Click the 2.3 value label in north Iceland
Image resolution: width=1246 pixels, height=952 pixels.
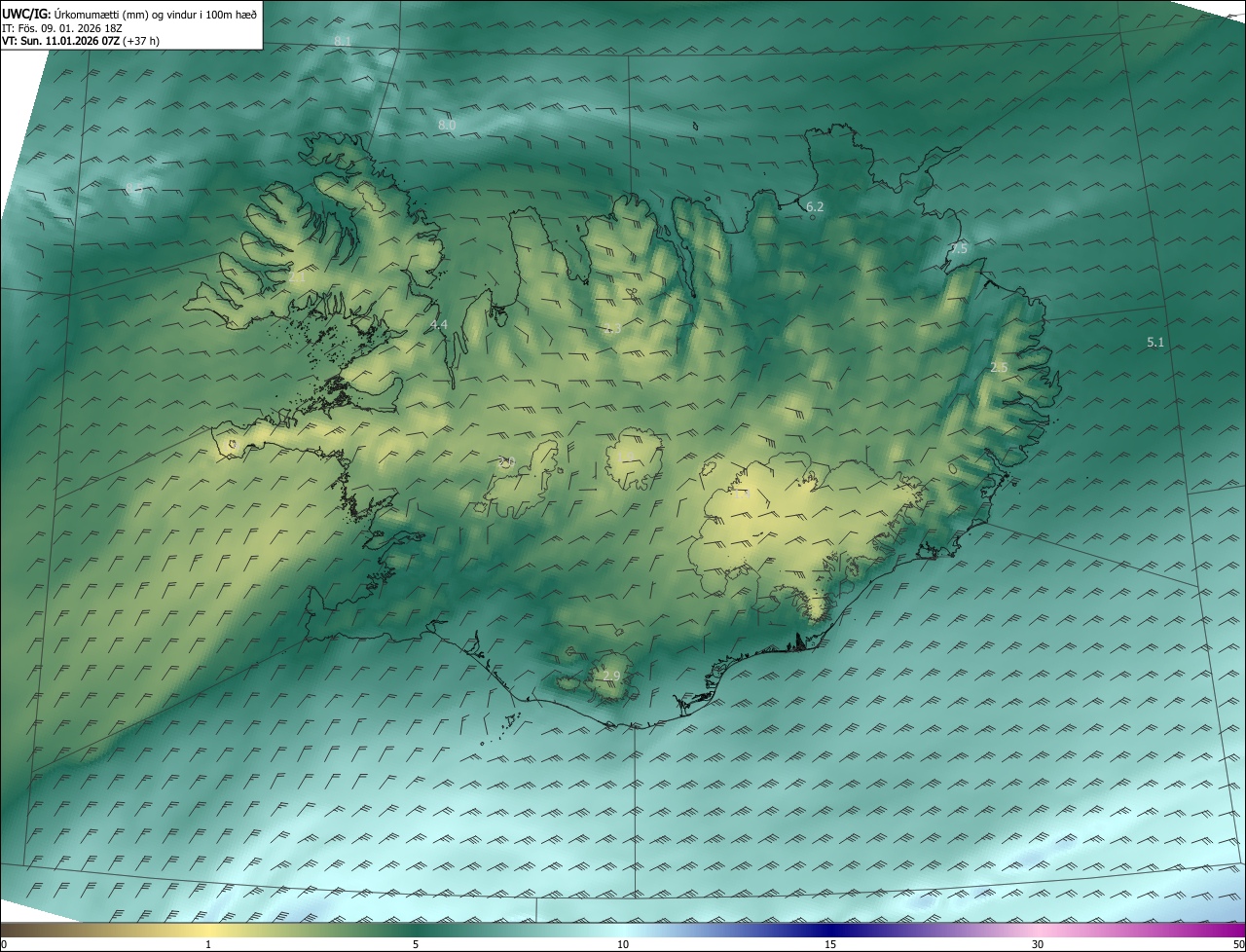tap(612, 329)
